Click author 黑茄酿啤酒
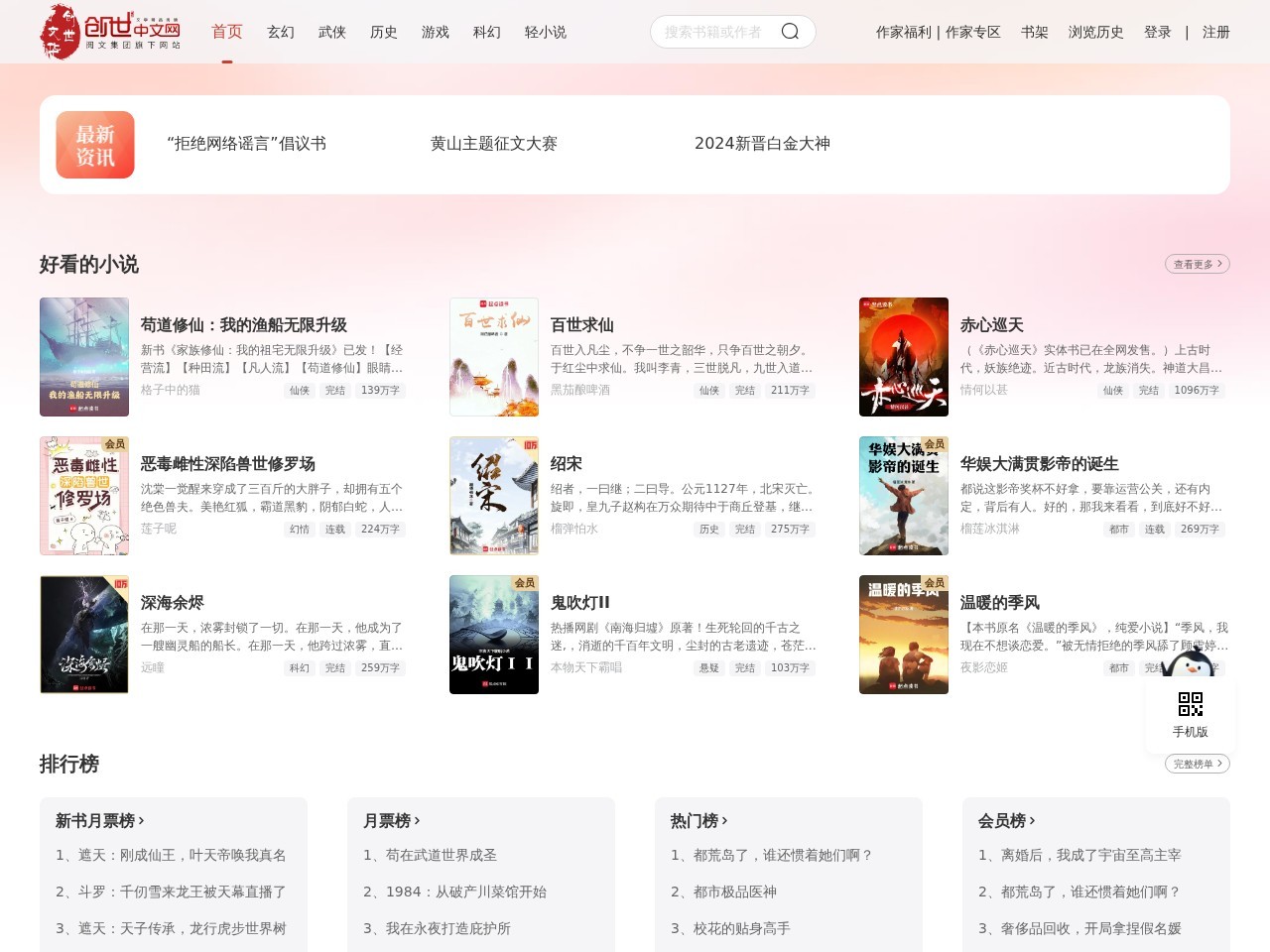The image size is (1270, 952). (x=580, y=390)
